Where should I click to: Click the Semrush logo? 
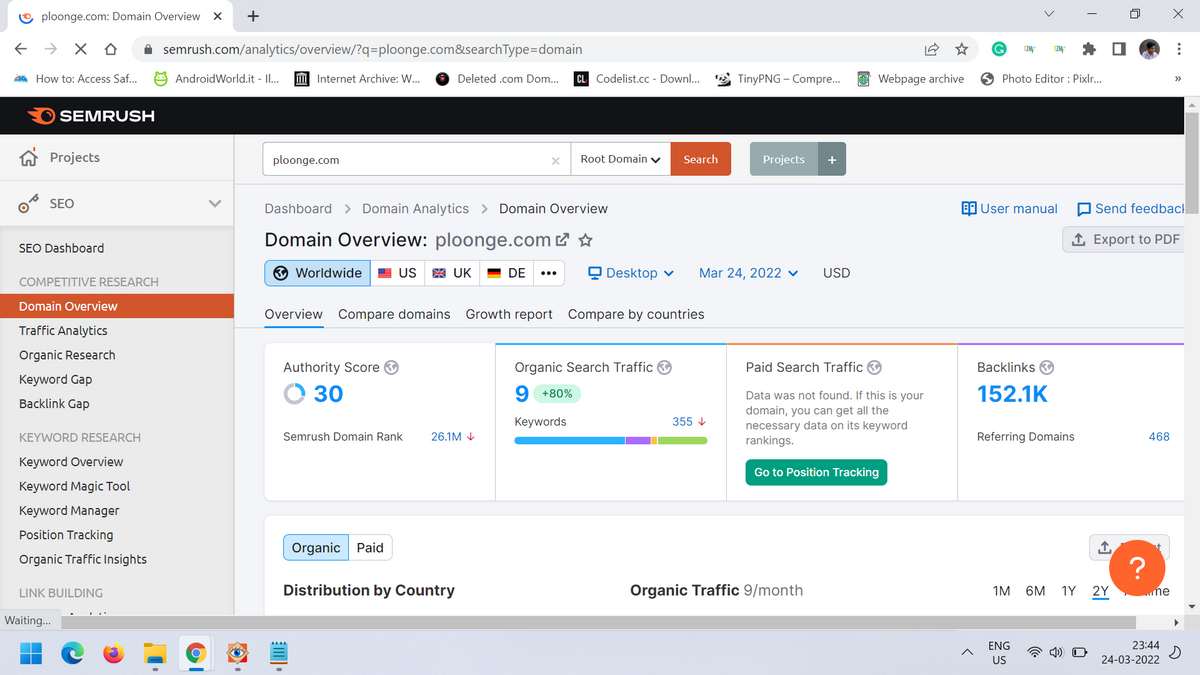click(91, 116)
